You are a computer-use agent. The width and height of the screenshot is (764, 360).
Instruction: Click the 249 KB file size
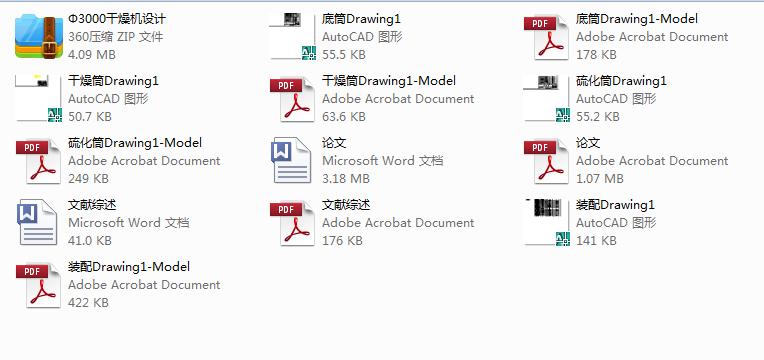pos(88,179)
